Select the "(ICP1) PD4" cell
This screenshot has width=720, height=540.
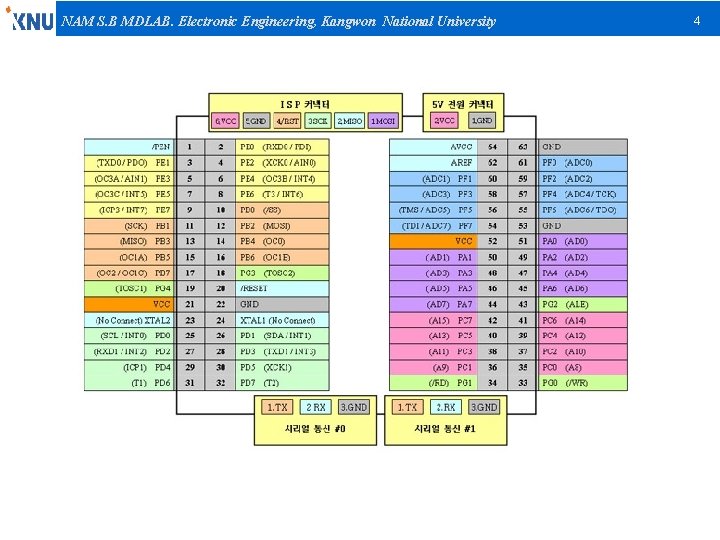(129, 367)
